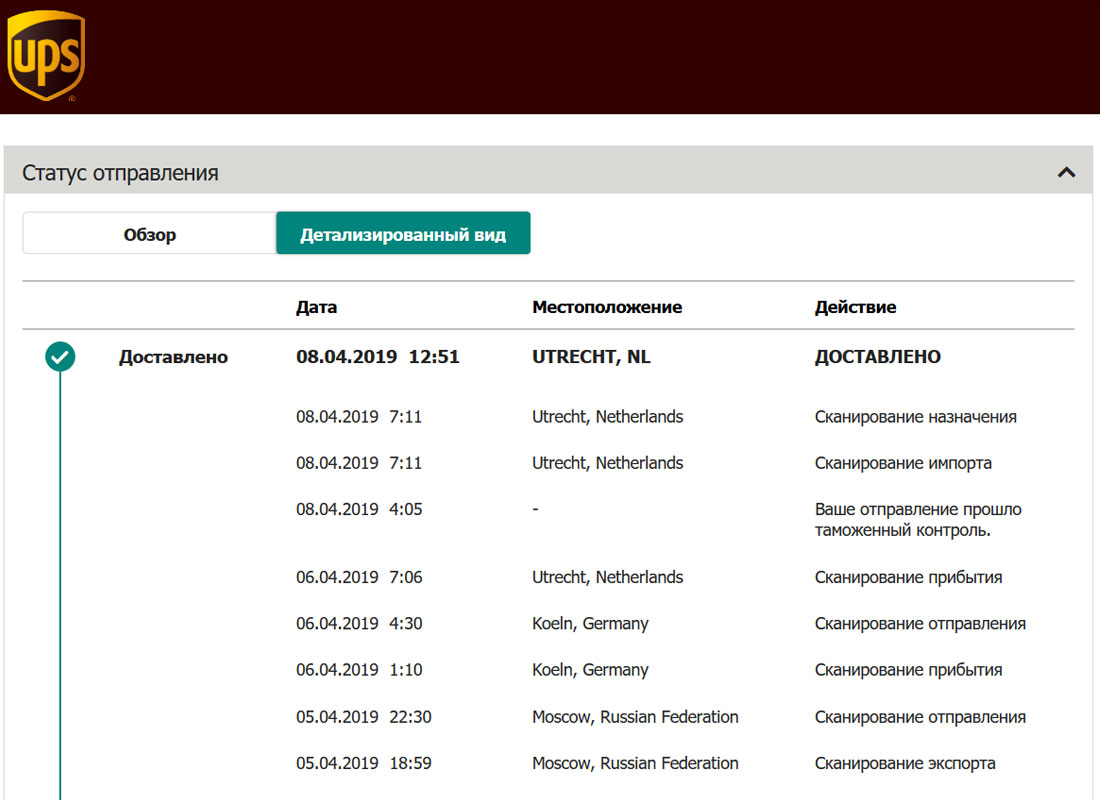Click Сканирование экспорта action

pyautogui.click(x=905, y=763)
